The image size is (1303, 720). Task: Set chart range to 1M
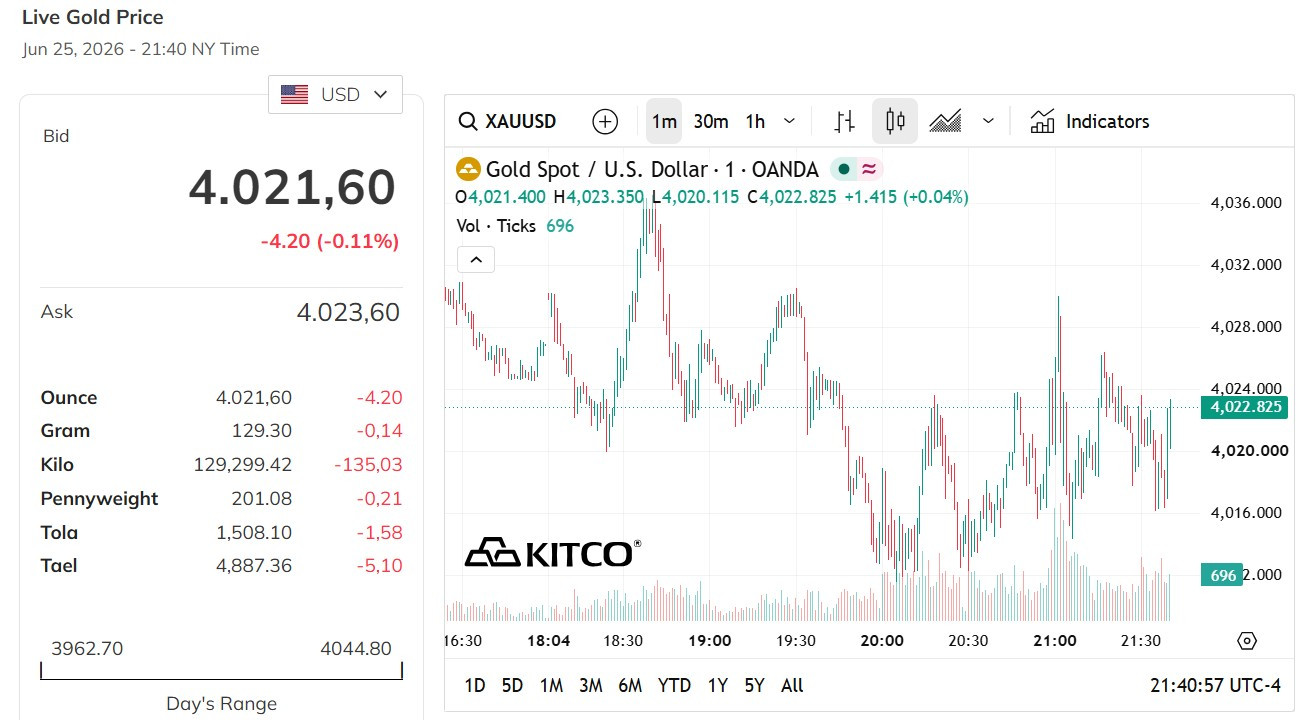551,685
